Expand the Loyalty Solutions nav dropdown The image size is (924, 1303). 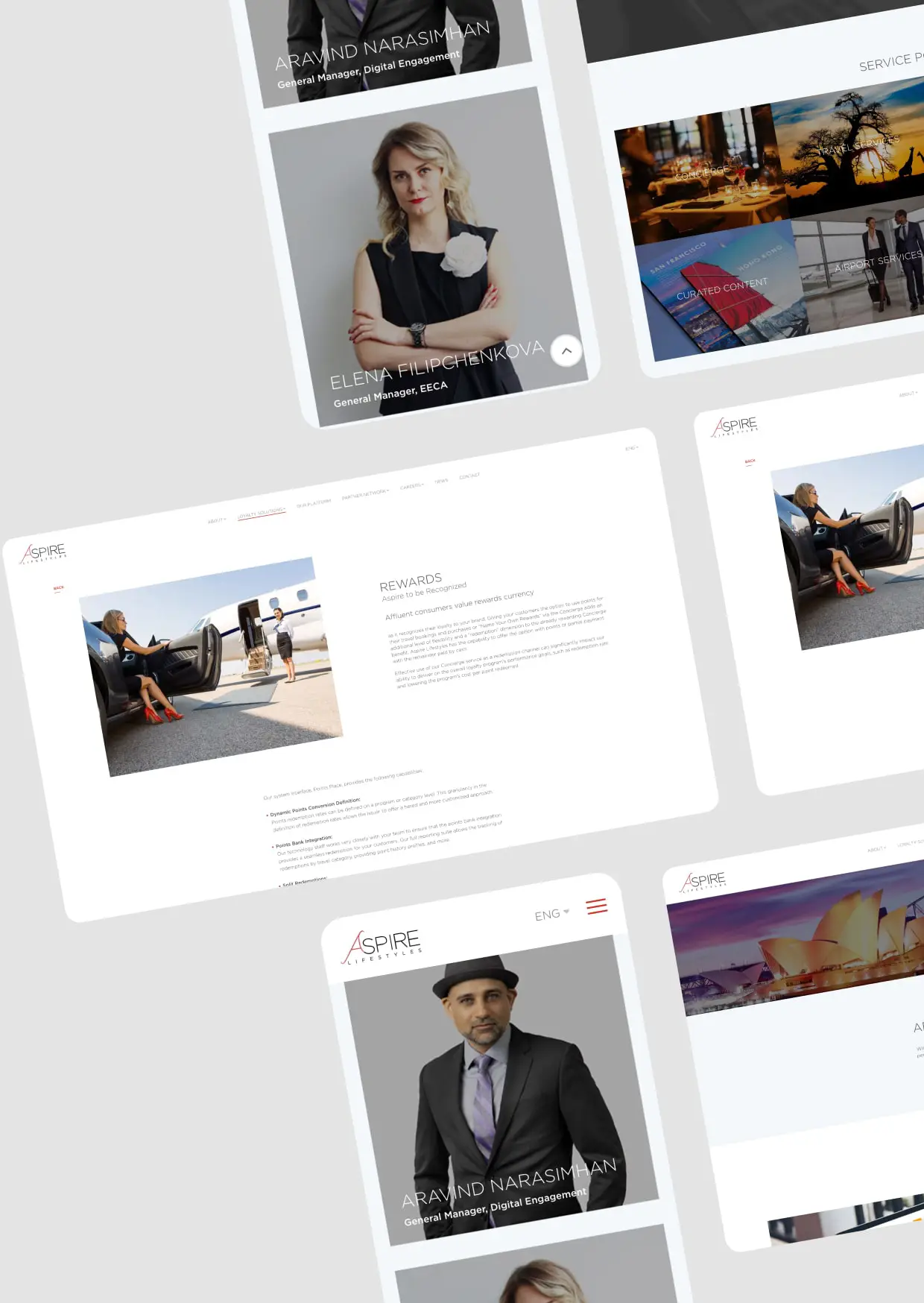pyautogui.click(x=262, y=513)
